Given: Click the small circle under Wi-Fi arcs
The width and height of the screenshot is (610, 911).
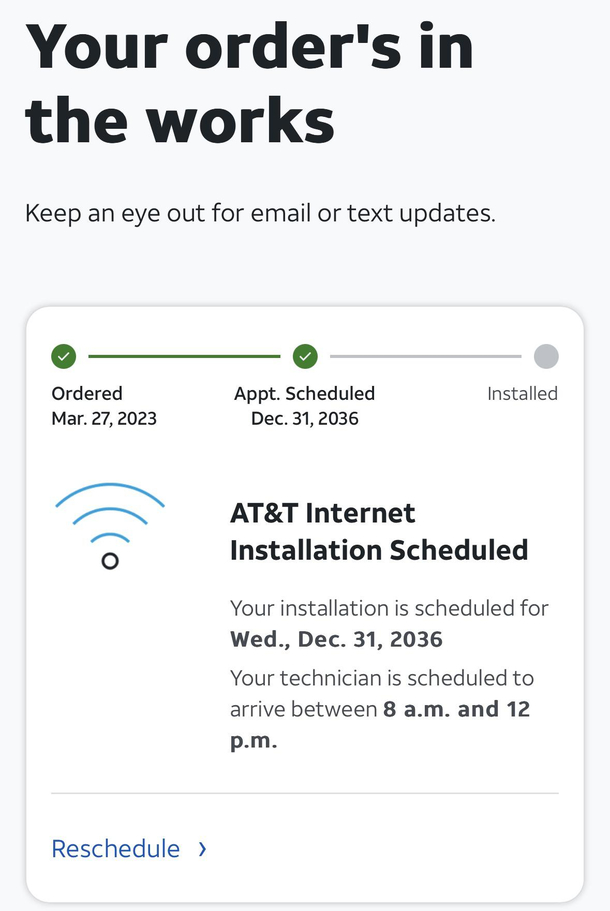Looking at the screenshot, I should (x=110, y=561).
